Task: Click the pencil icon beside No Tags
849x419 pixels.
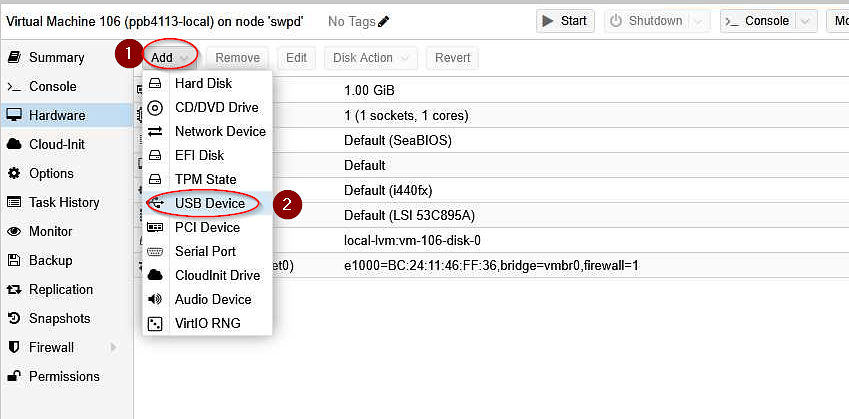Action: pos(384,22)
